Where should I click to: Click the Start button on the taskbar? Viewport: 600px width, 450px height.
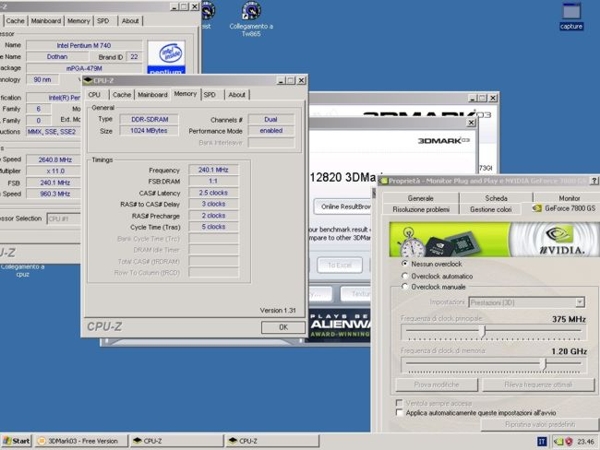pyautogui.click(x=16, y=441)
